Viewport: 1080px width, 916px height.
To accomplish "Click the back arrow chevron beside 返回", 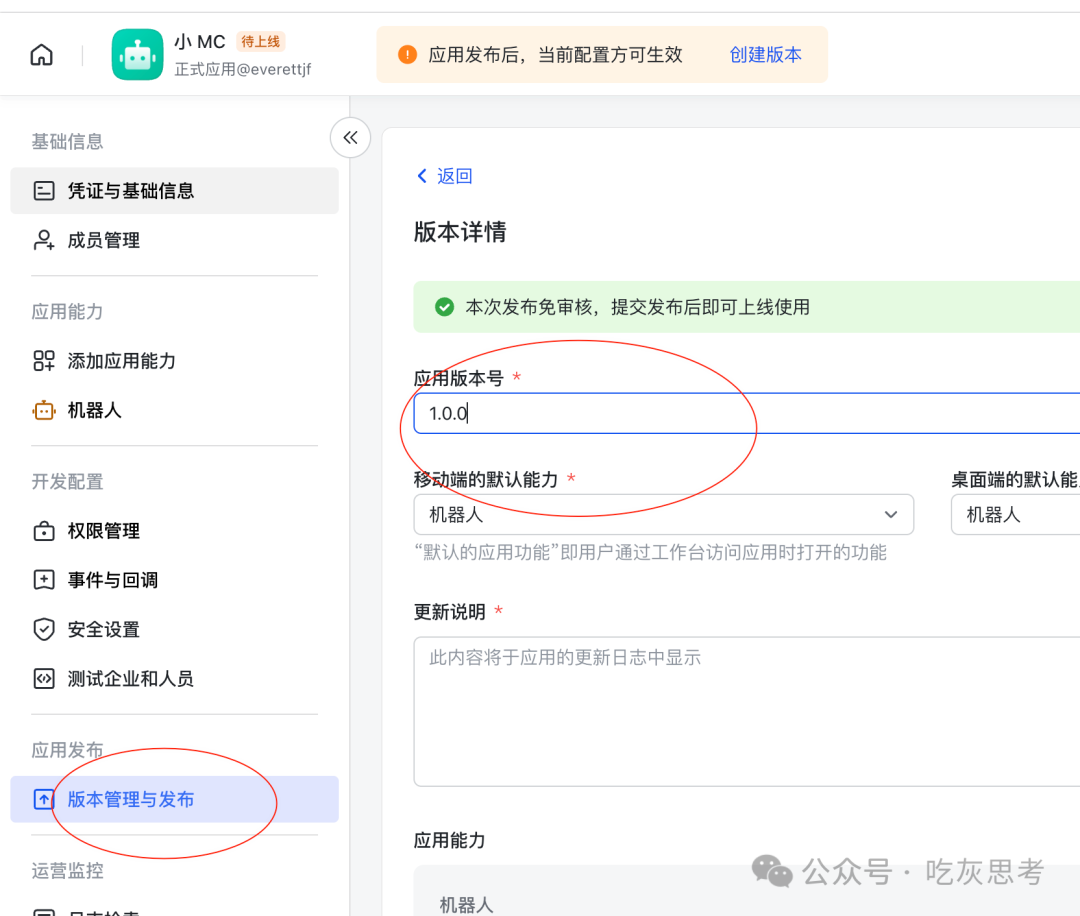I will click(422, 176).
